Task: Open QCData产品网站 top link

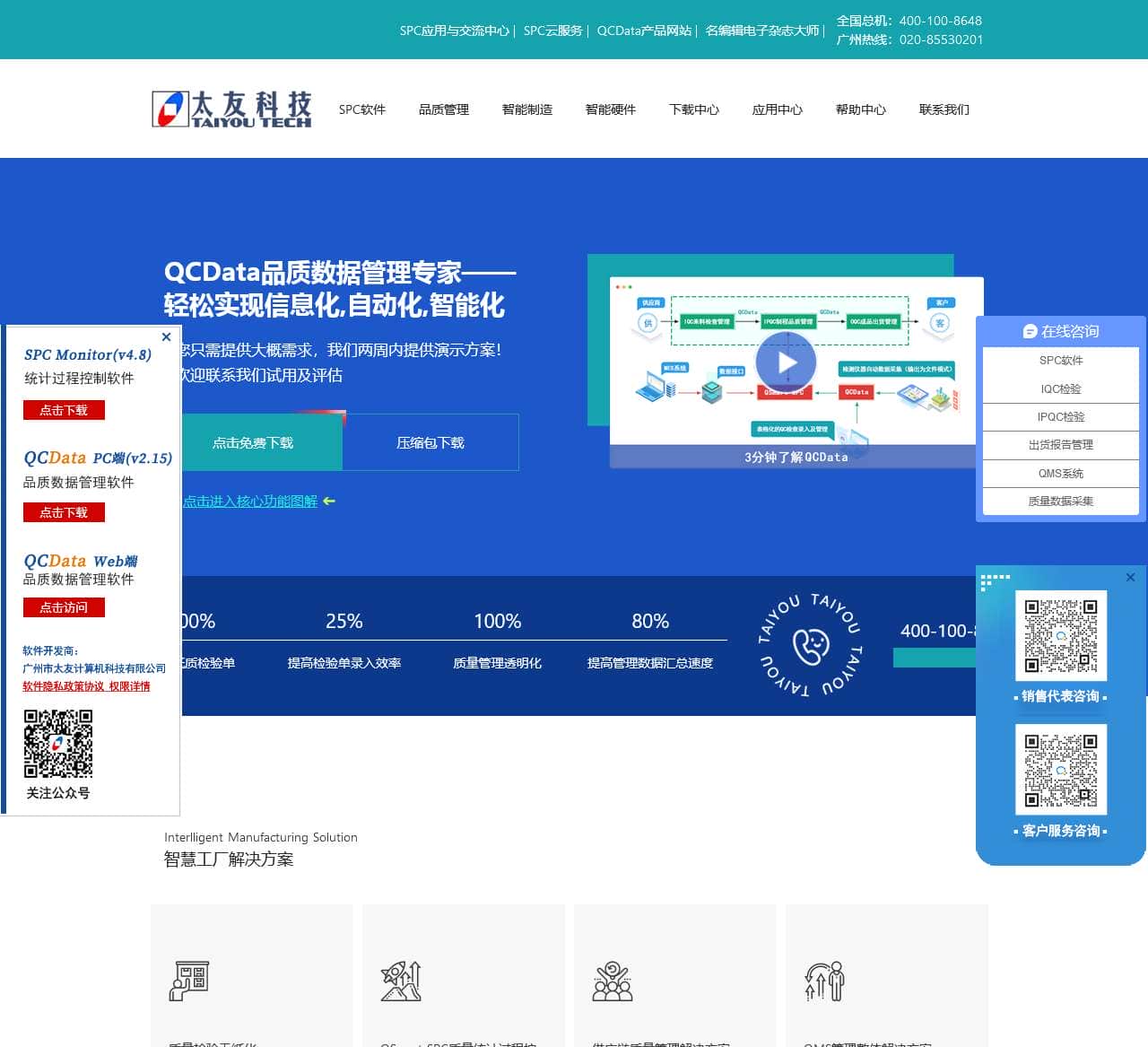Action: (644, 31)
